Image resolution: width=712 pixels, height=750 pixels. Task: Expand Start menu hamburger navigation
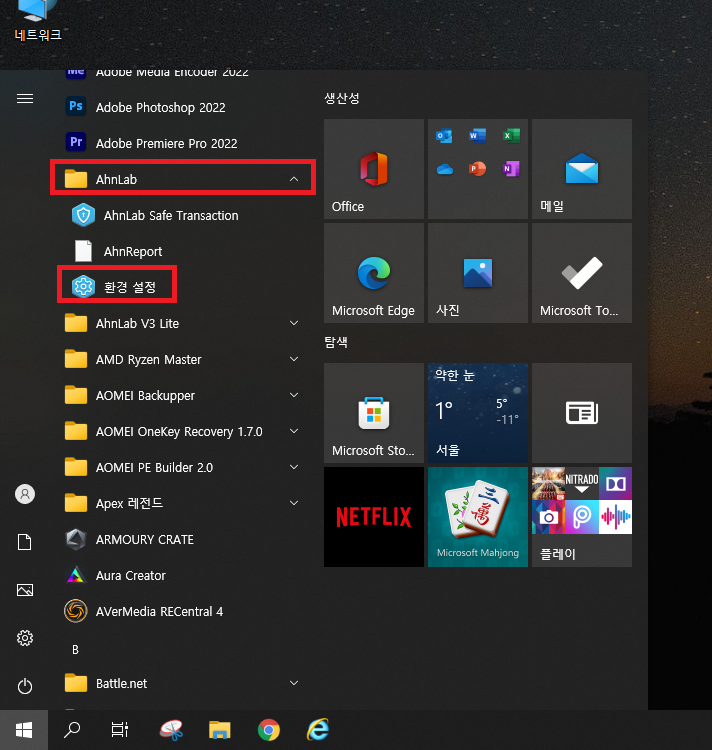point(25,99)
